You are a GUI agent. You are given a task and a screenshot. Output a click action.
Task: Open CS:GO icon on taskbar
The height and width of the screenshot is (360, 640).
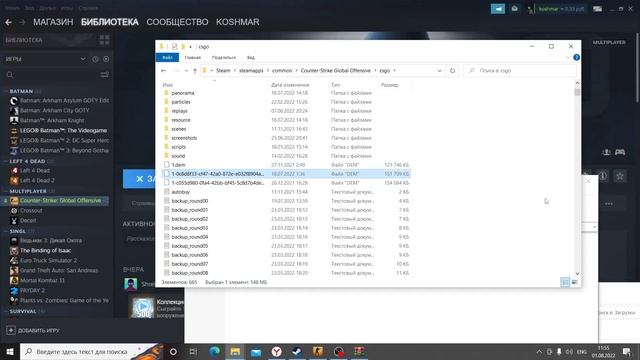[318, 351]
